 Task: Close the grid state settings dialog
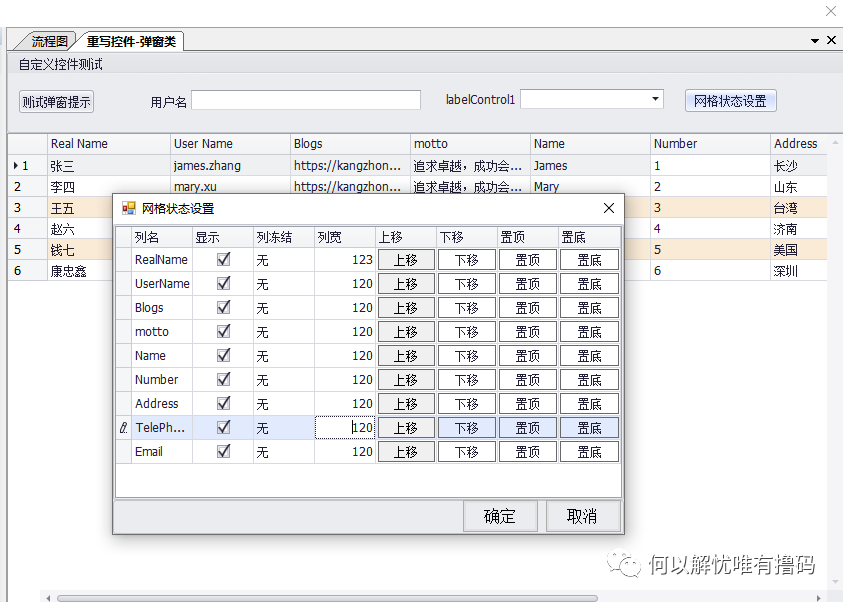coord(608,209)
